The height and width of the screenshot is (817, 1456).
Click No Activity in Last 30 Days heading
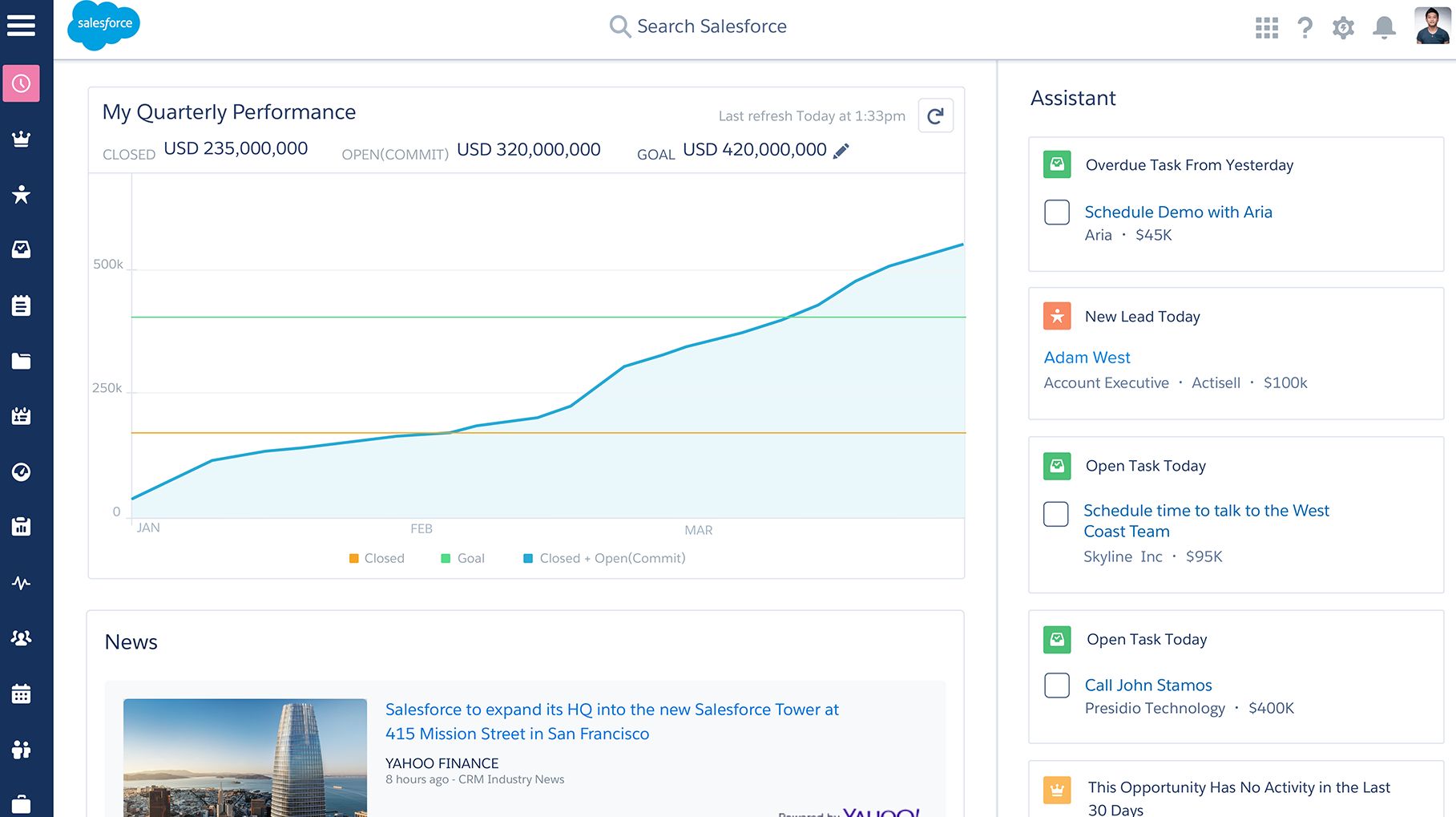pos(1239,799)
